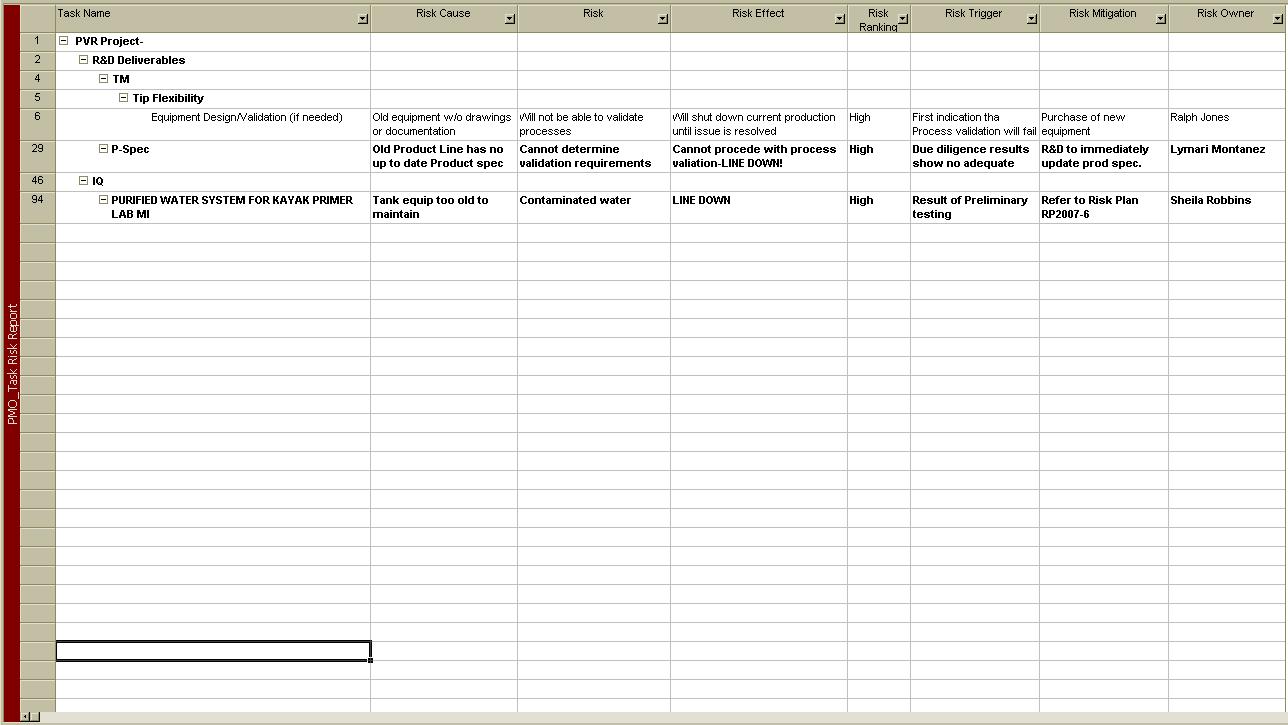The height and width of the screenshot is (725, 1288).
Task: Select the Equipment Design/Validation task name cell
Action: (246, 118)
